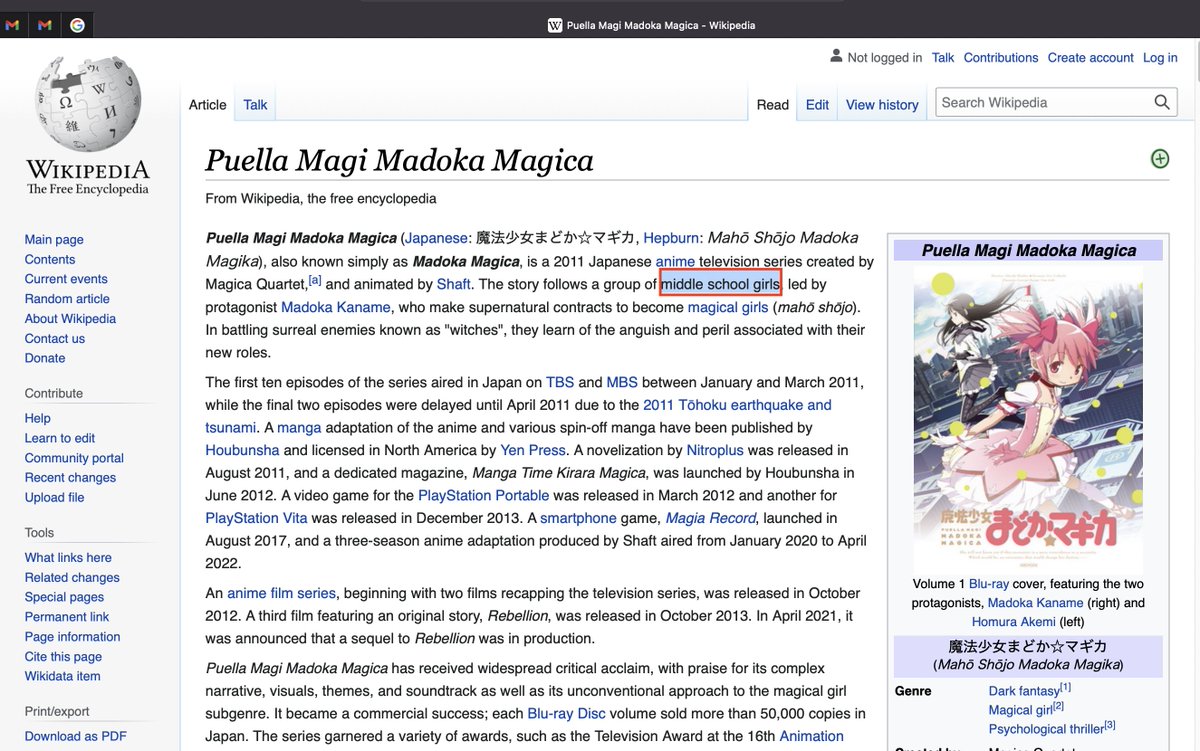This screenshot has height=751, width=1200.
Task: Click the Wikipedia globe logo
Action: click(x=88, y=104)
